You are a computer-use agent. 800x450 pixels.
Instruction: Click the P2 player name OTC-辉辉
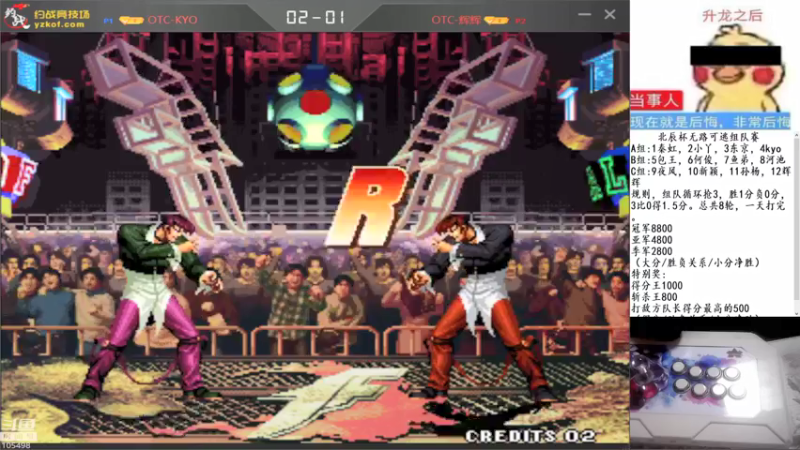pyautogui.click(x=456, y=20)
